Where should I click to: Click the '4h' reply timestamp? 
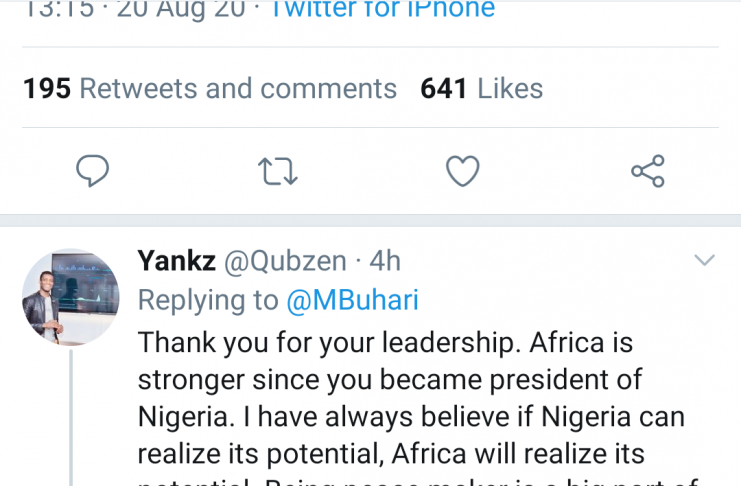(385, 262)
